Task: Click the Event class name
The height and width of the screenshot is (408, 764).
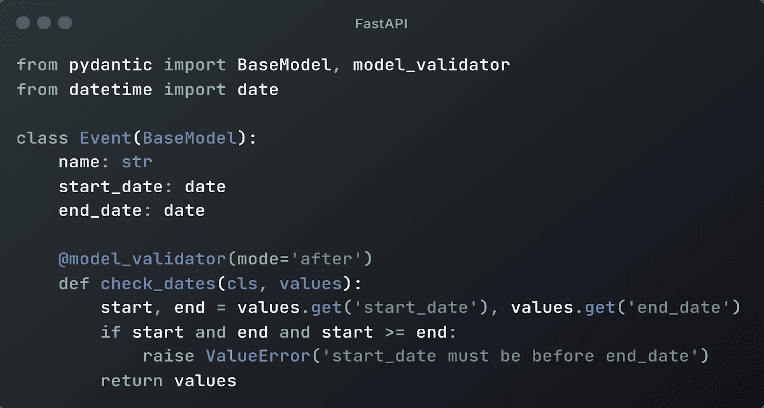Action: [x=105, y=138]
